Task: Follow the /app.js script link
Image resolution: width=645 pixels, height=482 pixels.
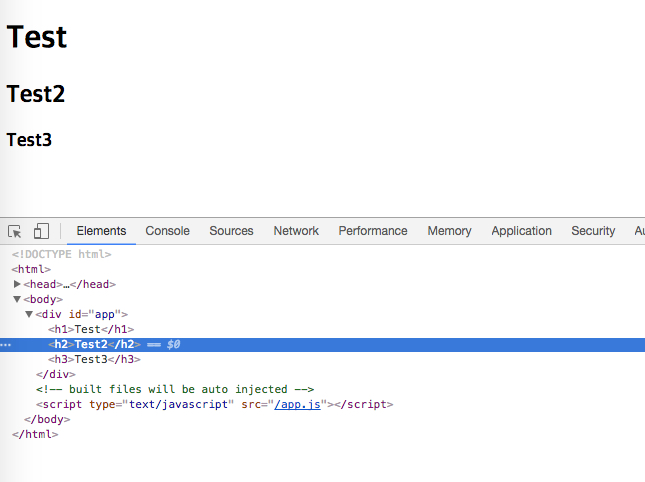Action: click(x=297, y=405)
